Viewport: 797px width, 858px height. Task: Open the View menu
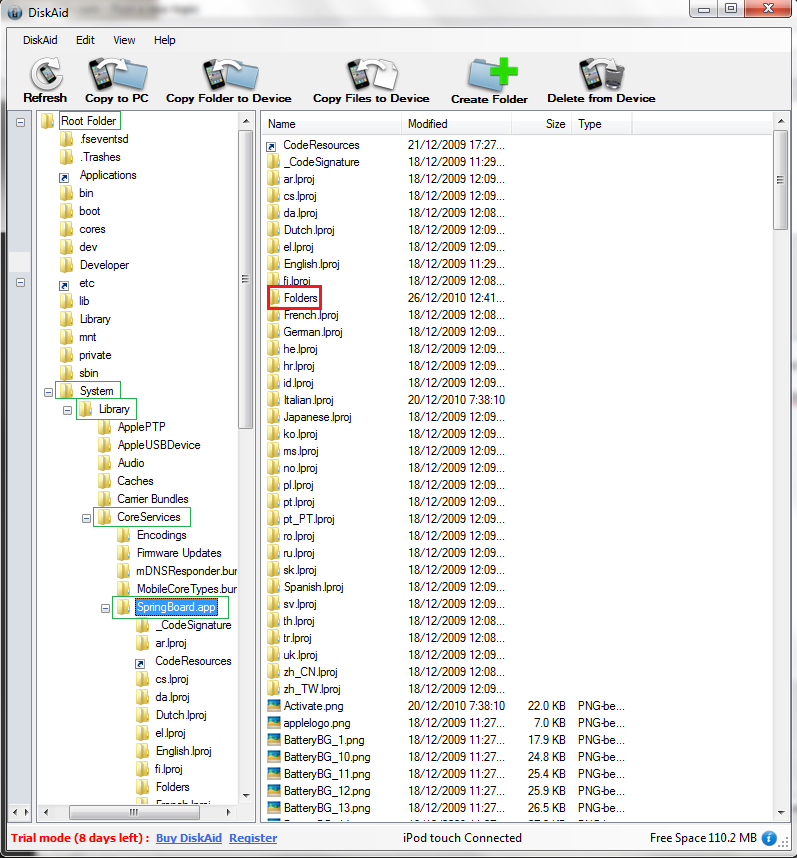[124, 40]
